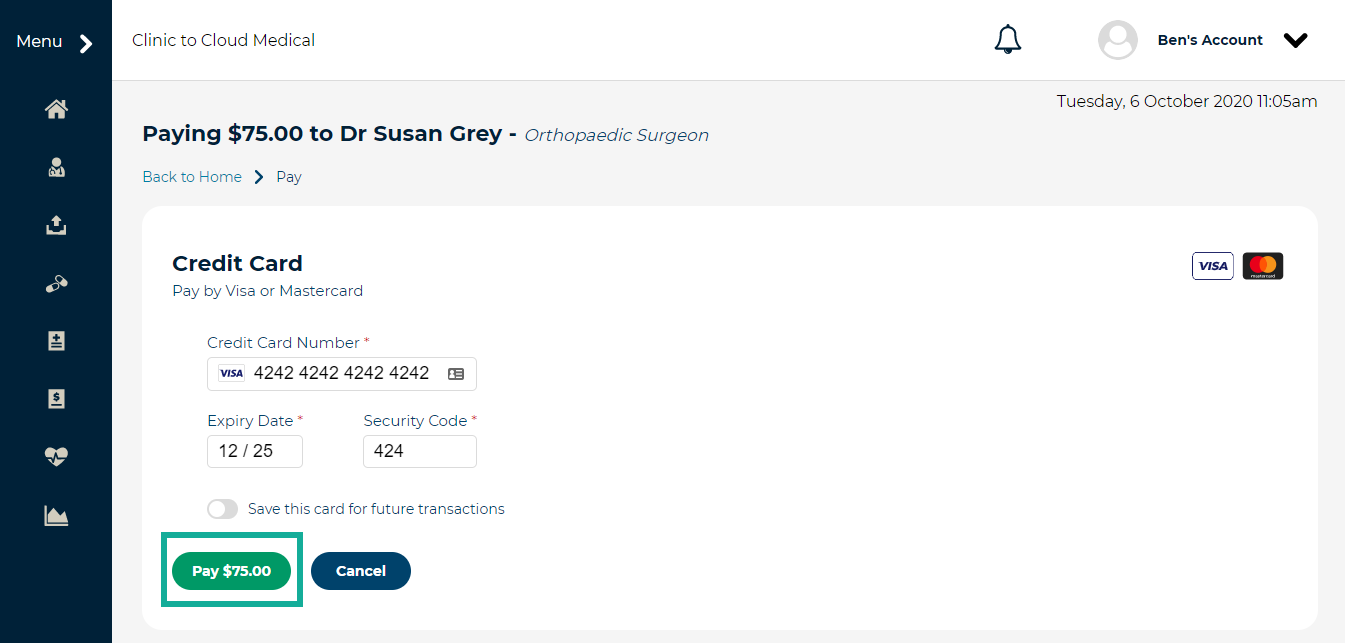Click the heart rate health icon

pos(56,457)
